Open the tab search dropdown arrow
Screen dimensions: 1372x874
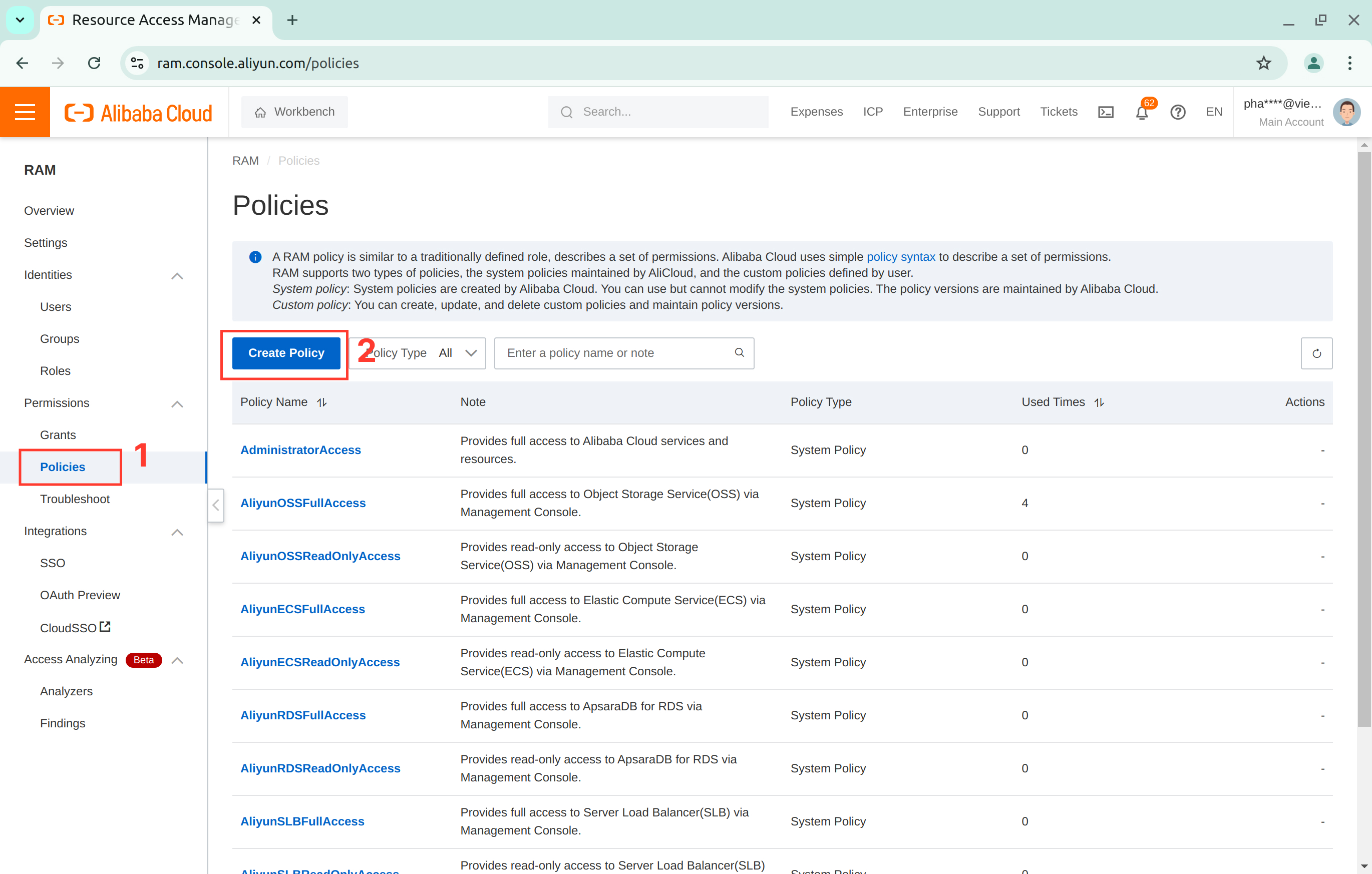20,20
